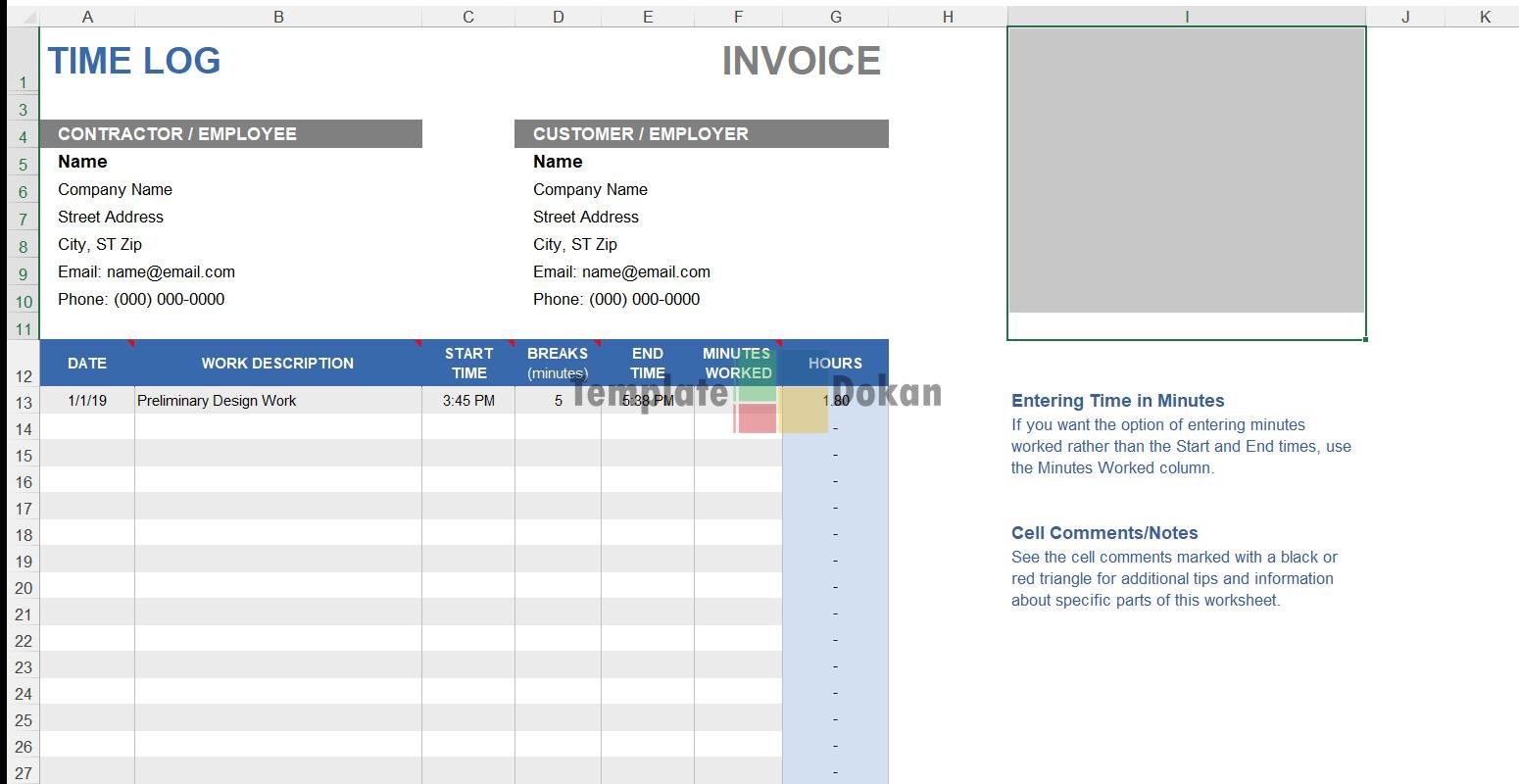Select the row 13 header
This screenshot has height=784, width=1519.
coord(23,402)
